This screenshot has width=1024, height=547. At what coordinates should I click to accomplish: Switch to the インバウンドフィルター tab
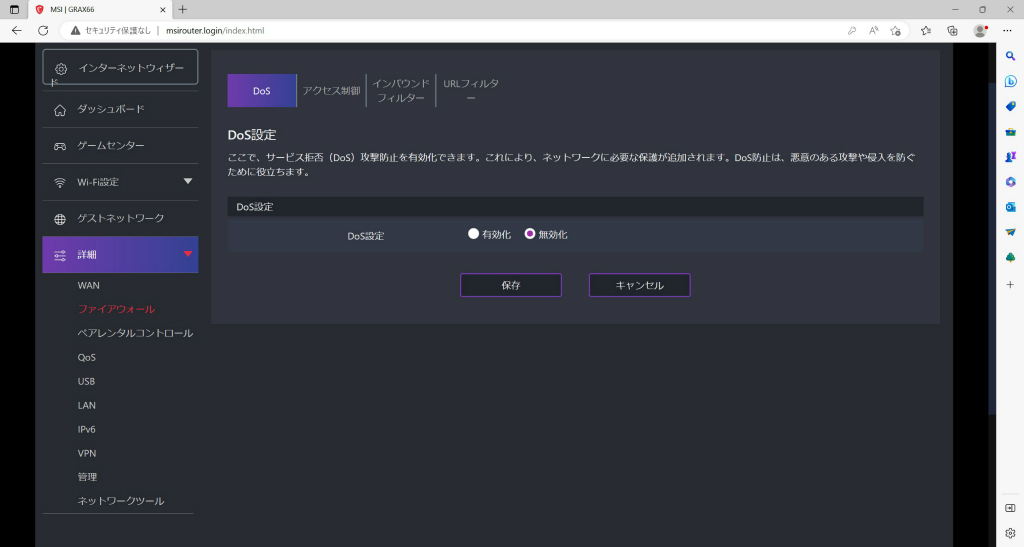tap(401, 91)
